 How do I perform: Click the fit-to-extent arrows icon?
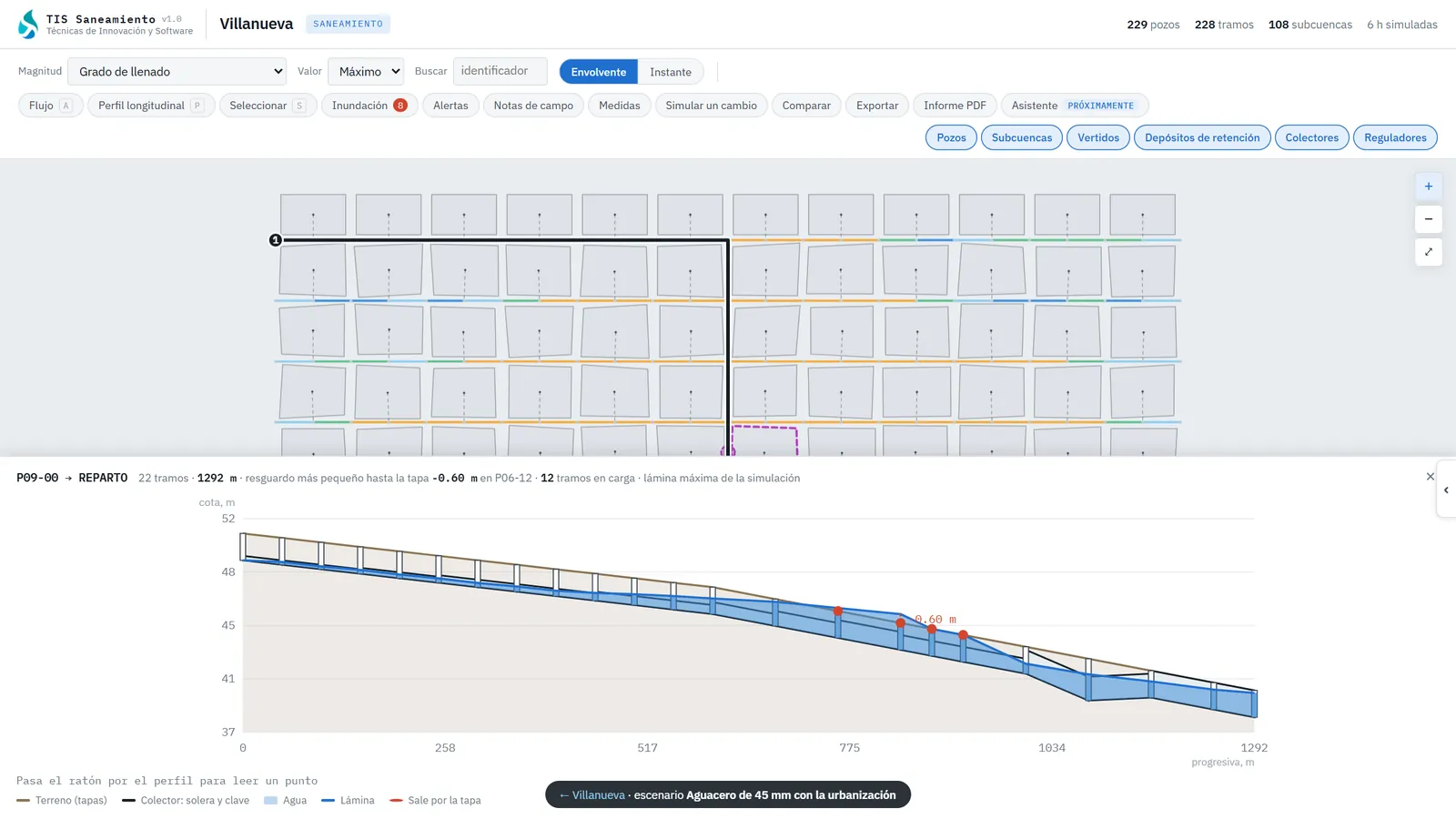pos(1429,252)
